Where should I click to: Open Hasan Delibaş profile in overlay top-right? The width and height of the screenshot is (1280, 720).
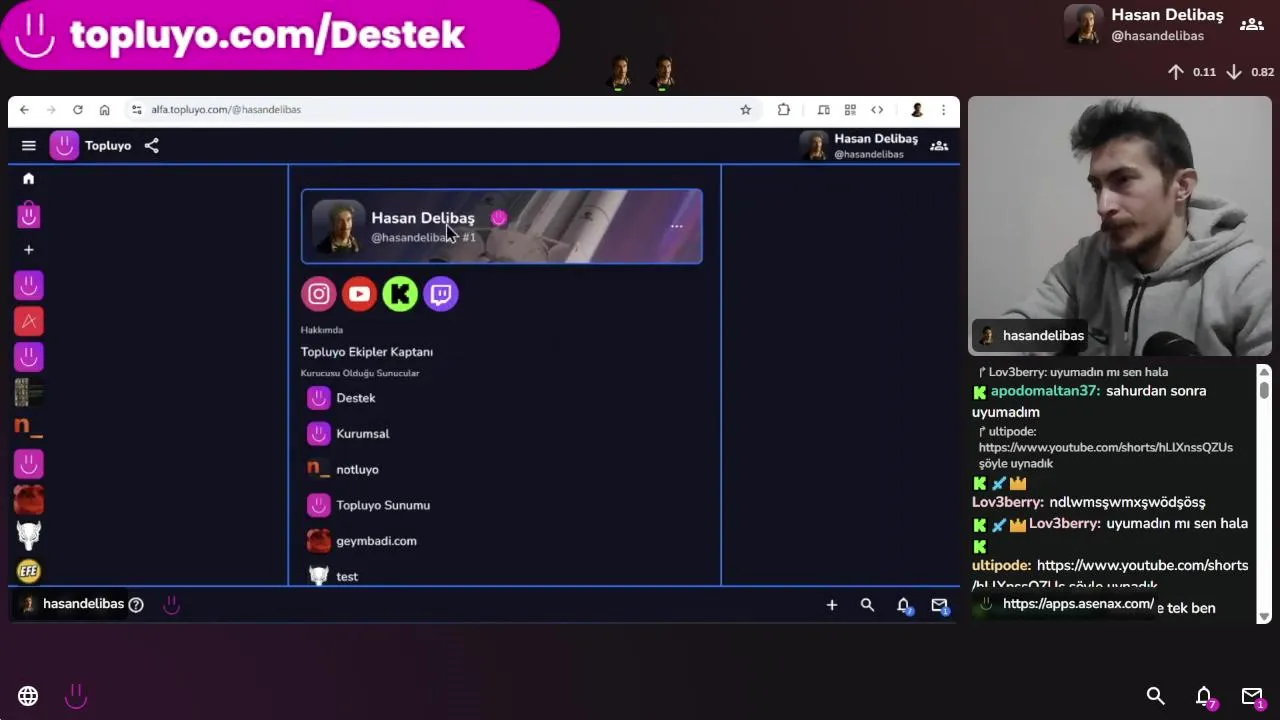(x=1144, y=25)
